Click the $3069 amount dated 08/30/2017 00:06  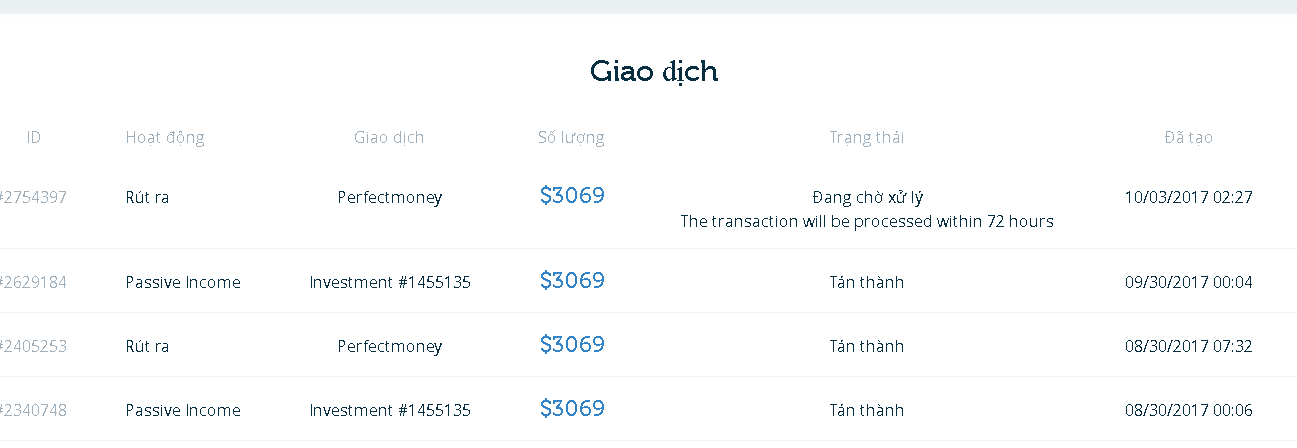coord(572,409)
